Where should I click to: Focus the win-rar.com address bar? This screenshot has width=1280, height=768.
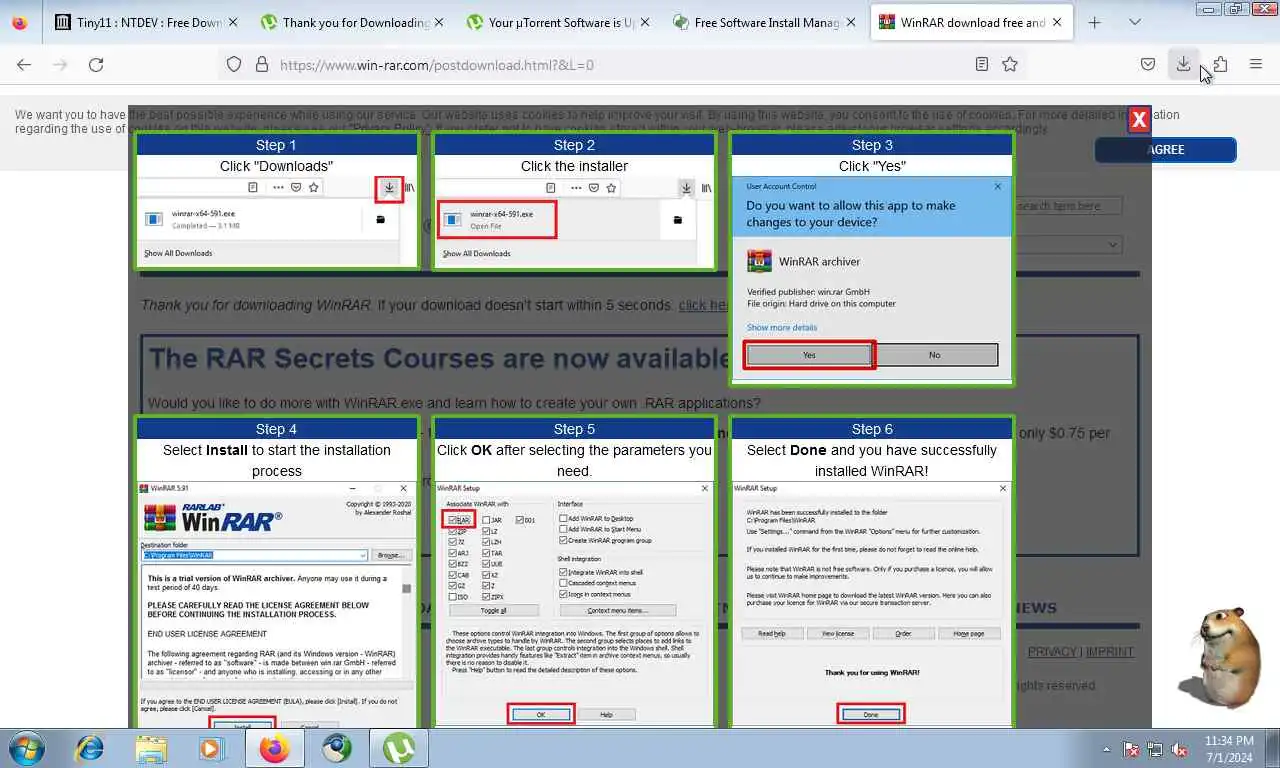(x=620, y=64)
